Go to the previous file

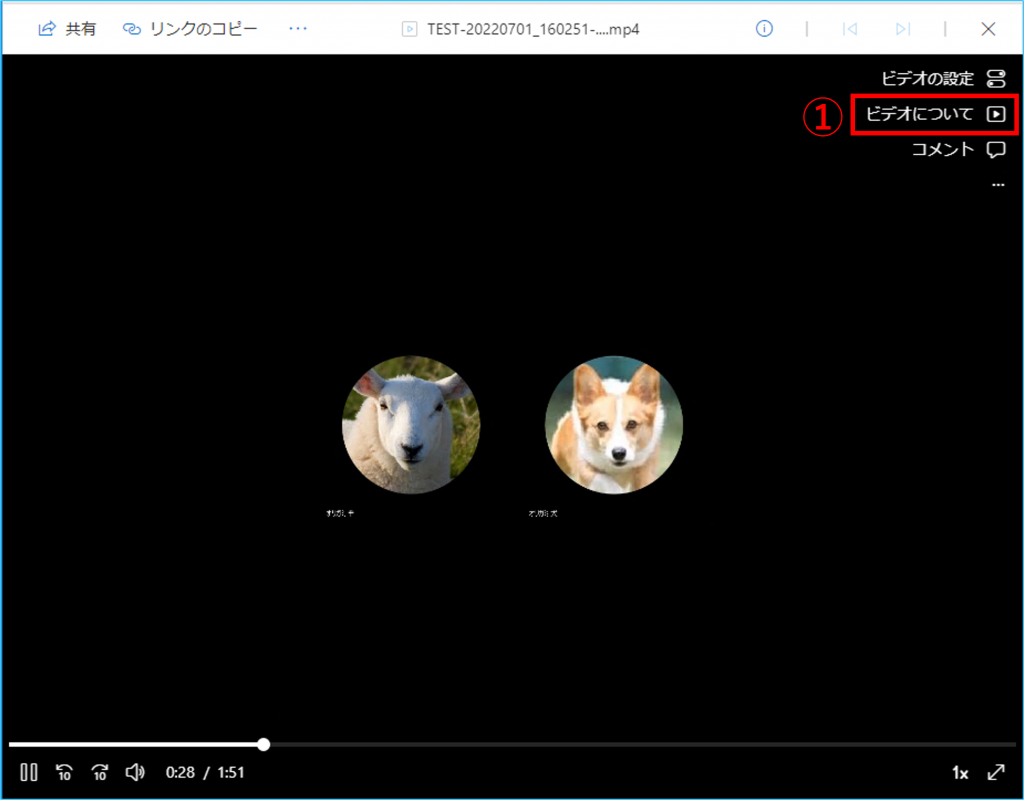850,29
